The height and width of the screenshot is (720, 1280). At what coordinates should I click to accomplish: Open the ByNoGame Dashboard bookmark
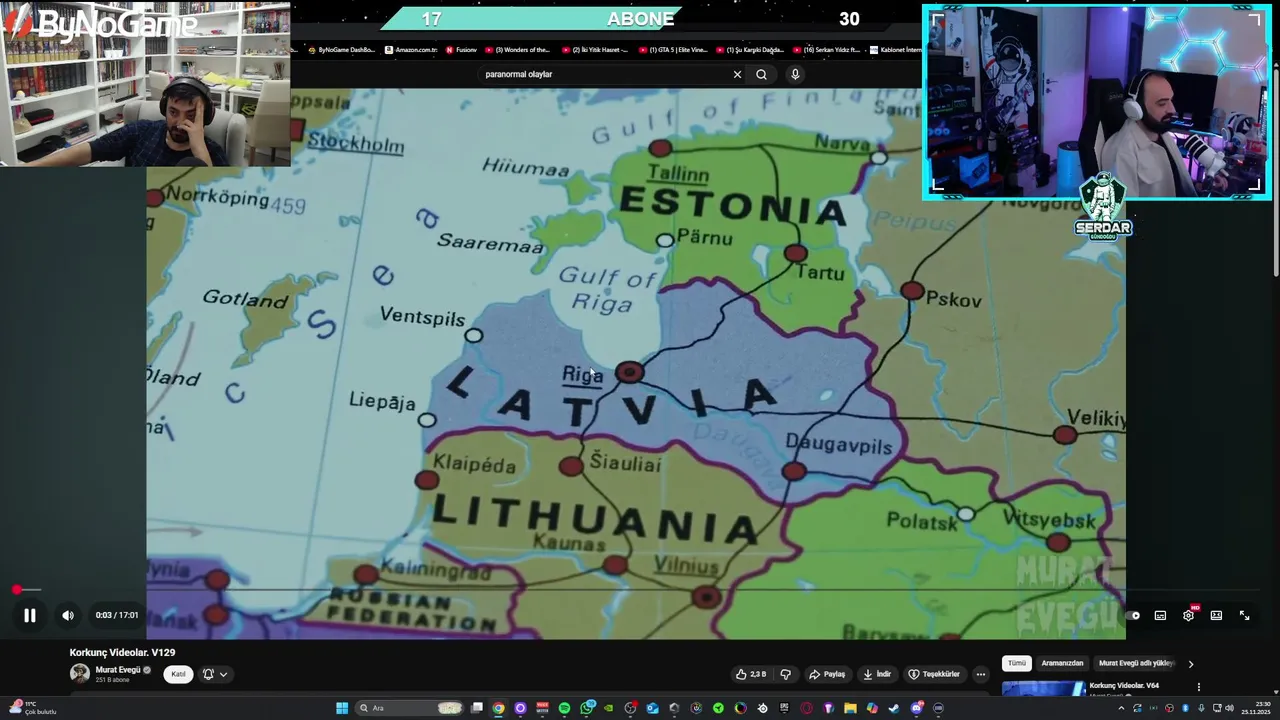341,50
